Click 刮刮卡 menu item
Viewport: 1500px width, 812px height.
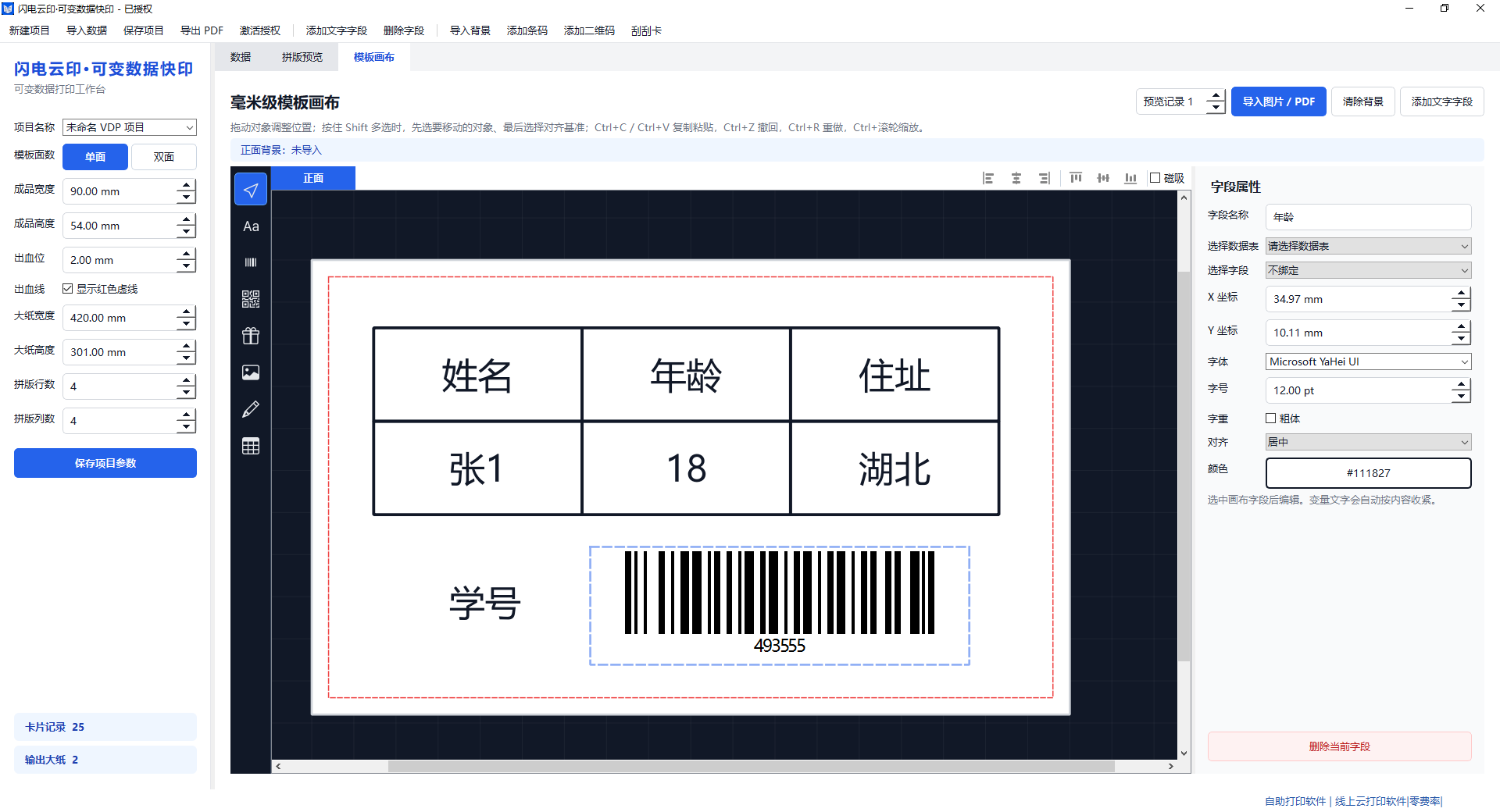click(646, 30)
